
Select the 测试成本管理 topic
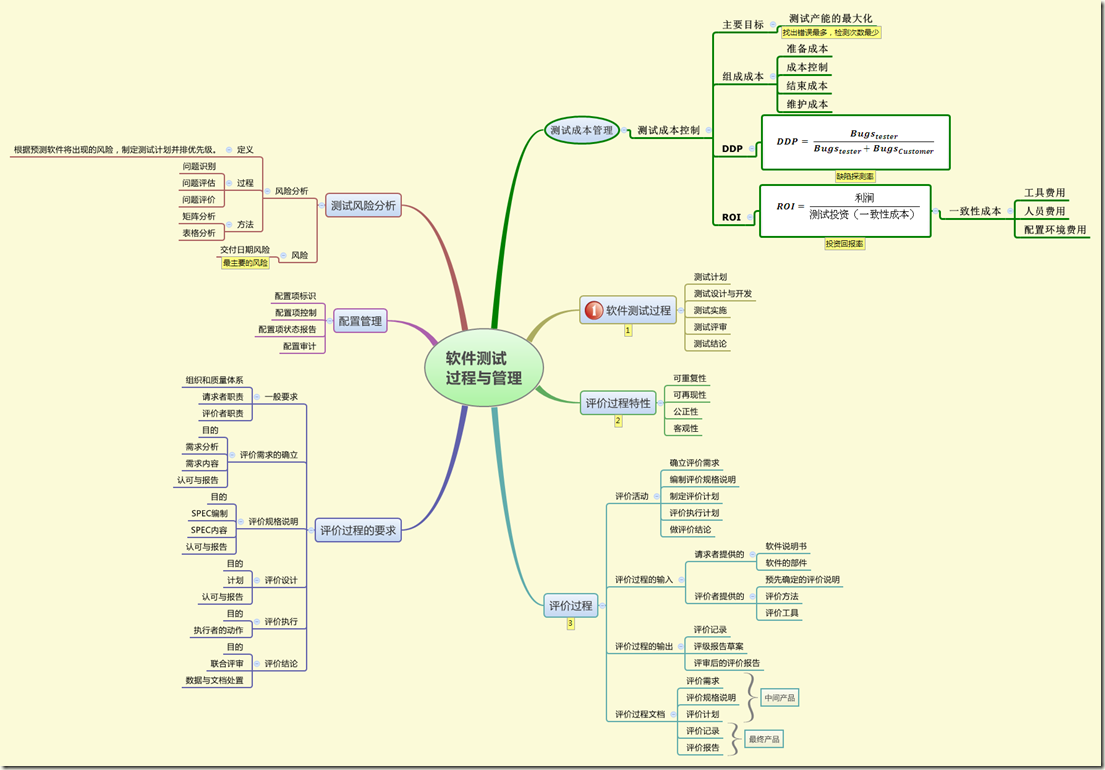[x=581, y=130]
